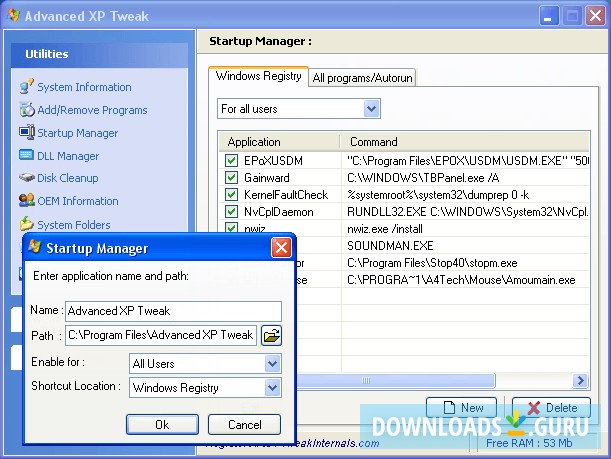Open Disk Cleanup utility
The image size is (611, 459).
pos(67,178)
